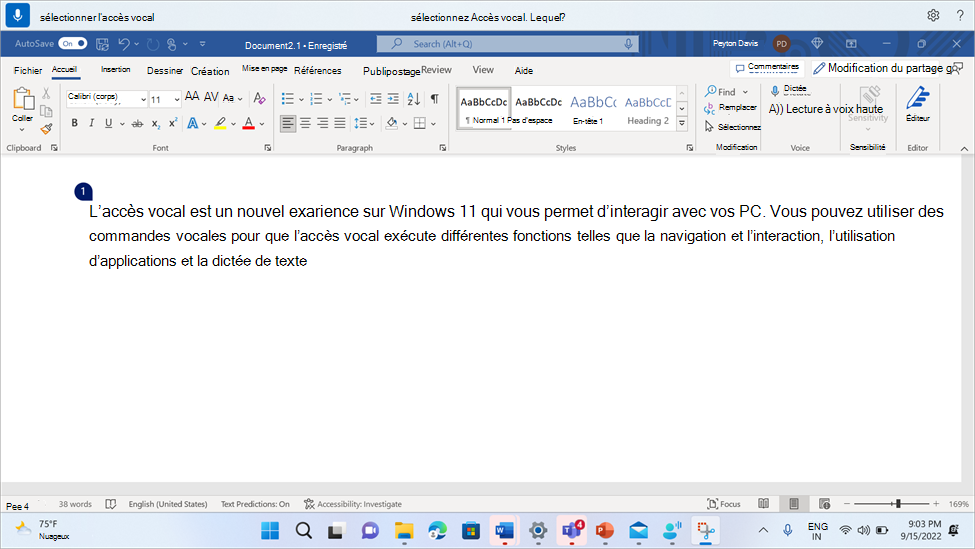Open the Références tab

(318, 71)
